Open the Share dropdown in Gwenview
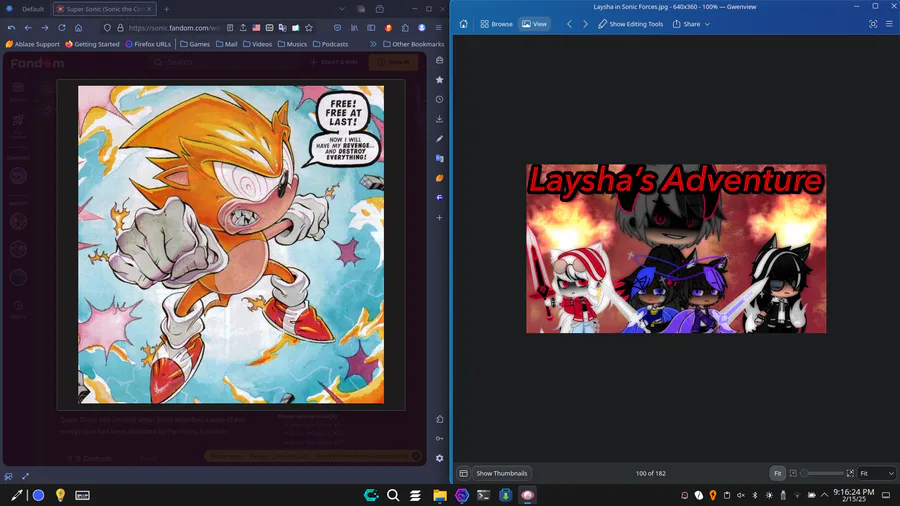900x506 pixels. (x=691, y=24)
